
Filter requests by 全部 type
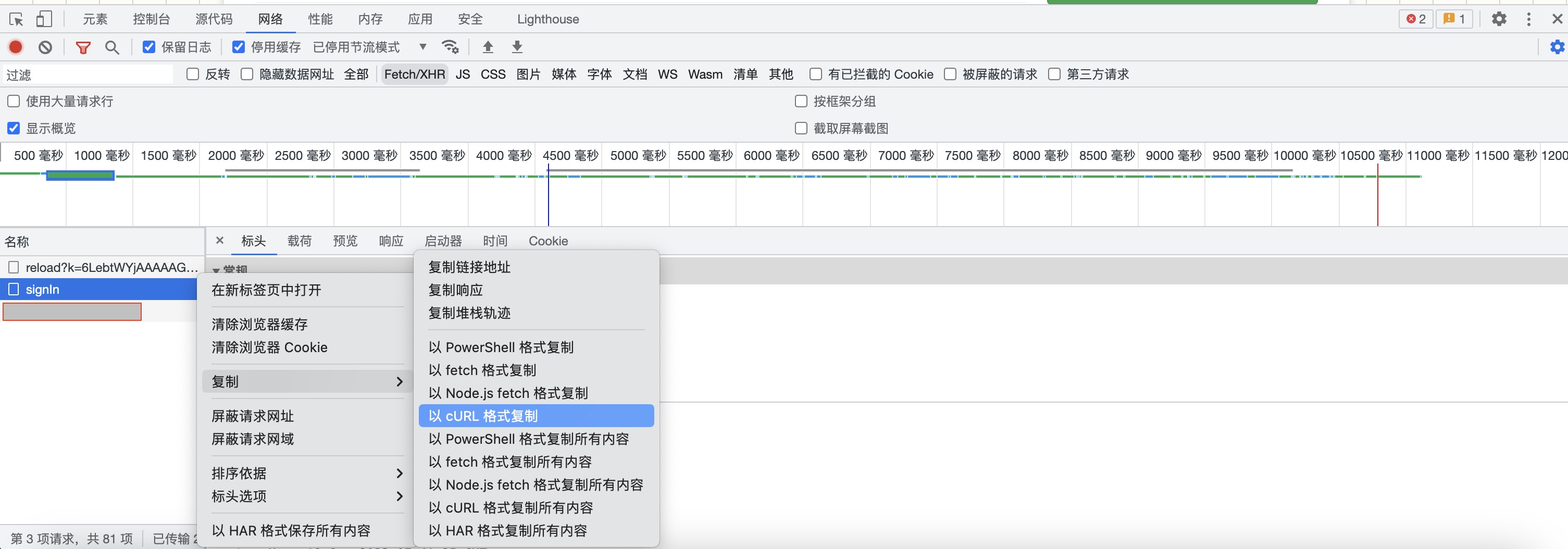click(356, 74)
